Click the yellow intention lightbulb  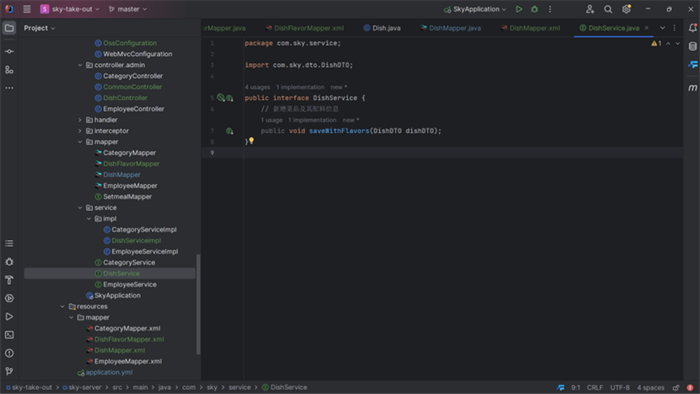point(251,141)
